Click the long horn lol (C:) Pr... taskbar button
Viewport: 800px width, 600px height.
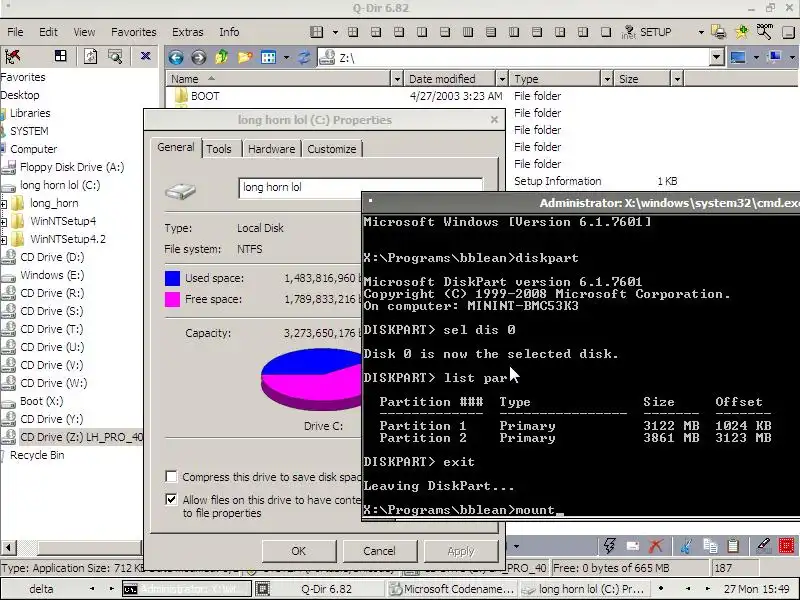585,589
